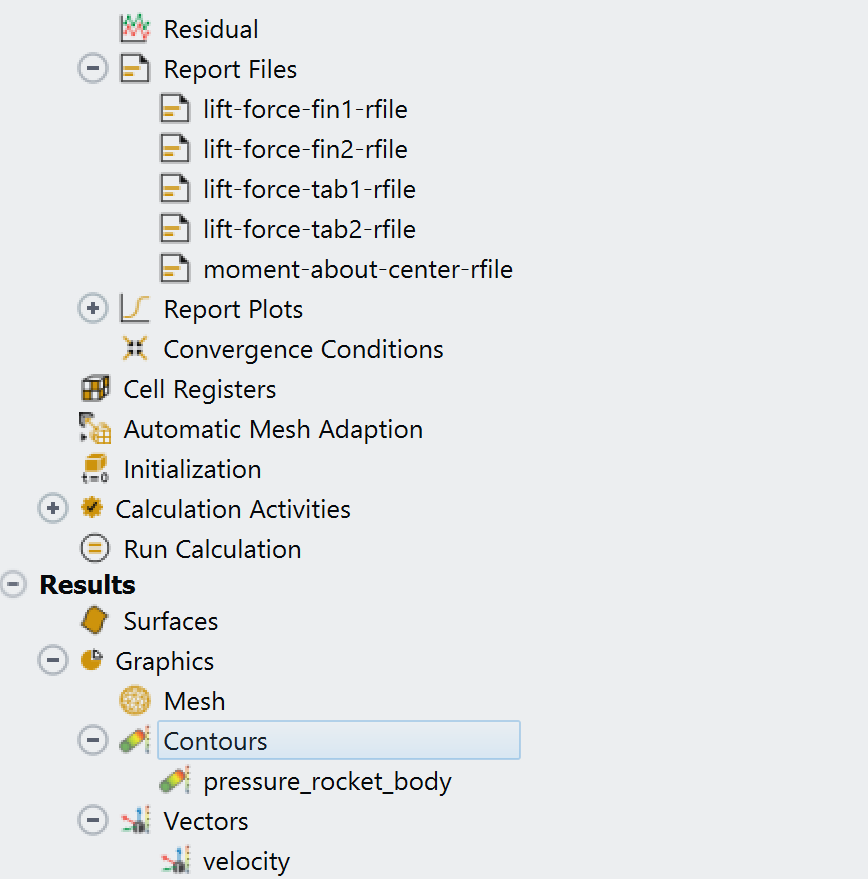
Task: Collapse the Vectors node
Action: [93, 821]
